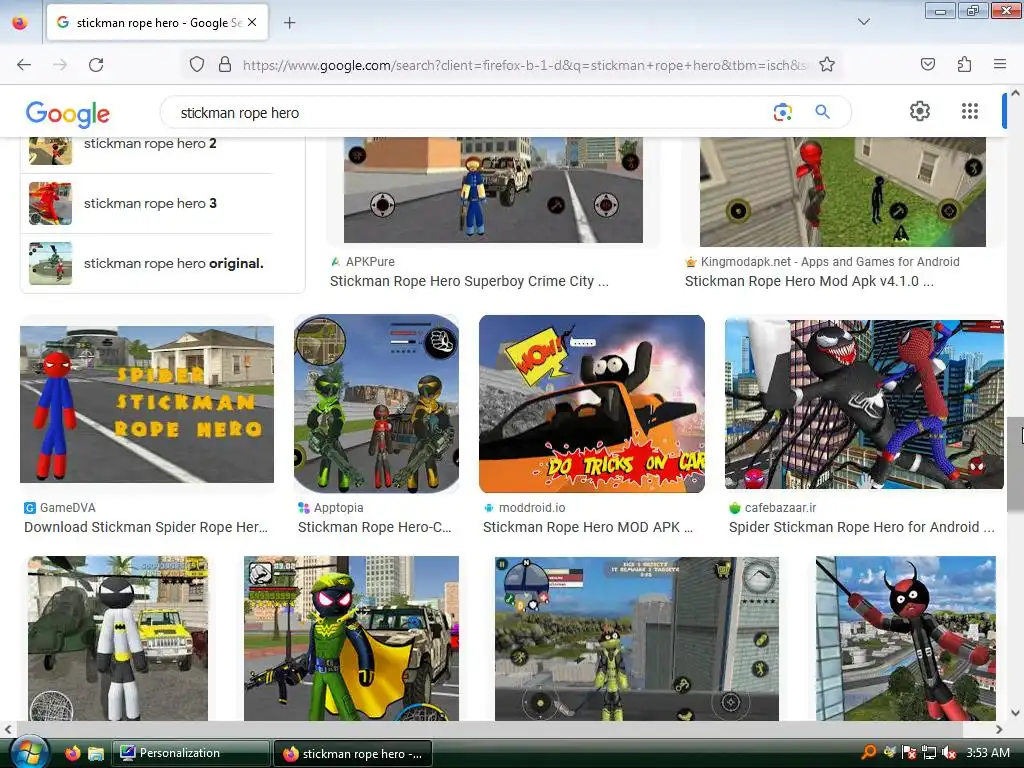Submit the Google search magnifier
Image resolution: width=1024 pixels, height=768 pixels.
tap(822, 112)
